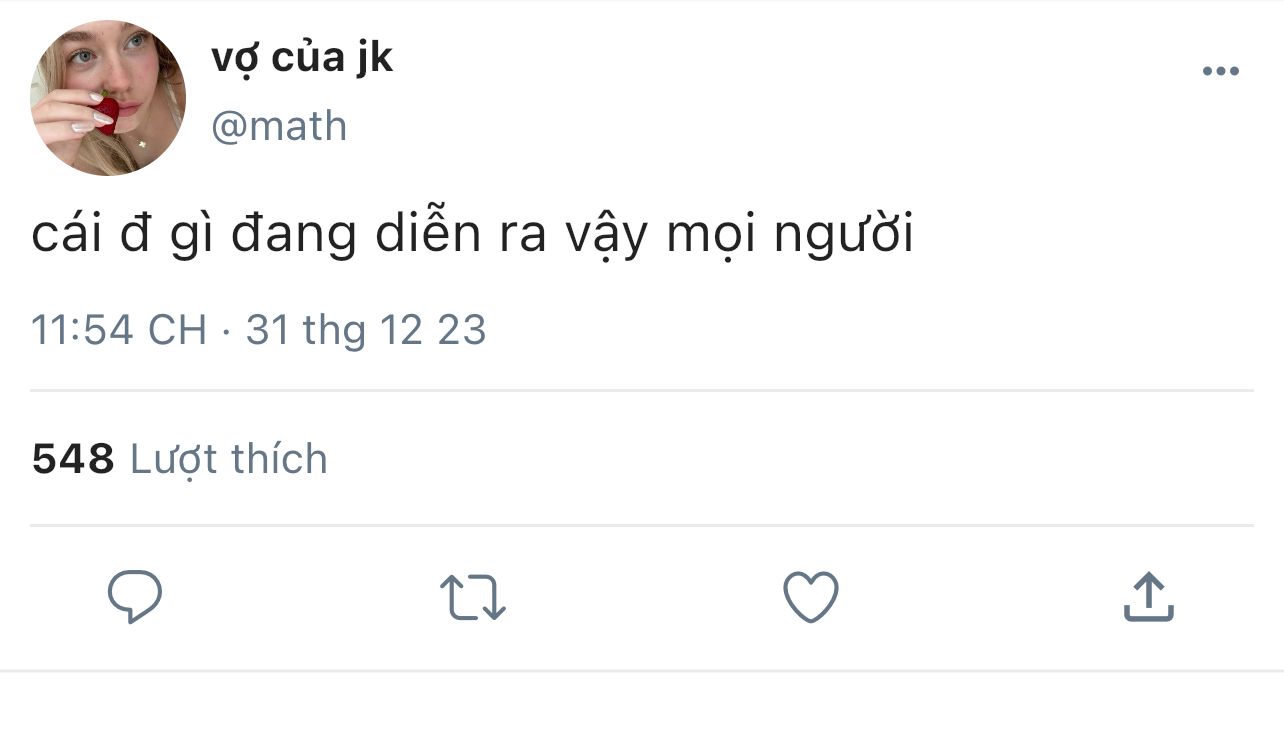Screen dimensions: 1284x746
Task: Select the date "31 thg 12 23"
Action: pyautogui.click(x=366, y=330)
